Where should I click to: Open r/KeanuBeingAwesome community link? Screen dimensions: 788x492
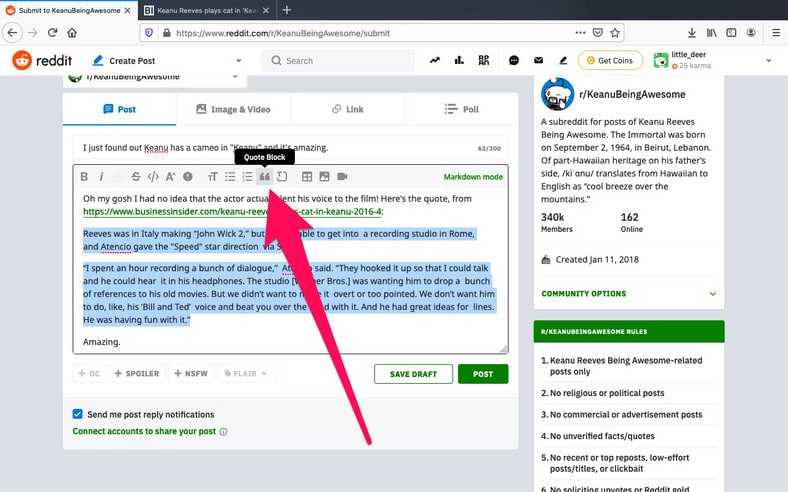(632, 94)
